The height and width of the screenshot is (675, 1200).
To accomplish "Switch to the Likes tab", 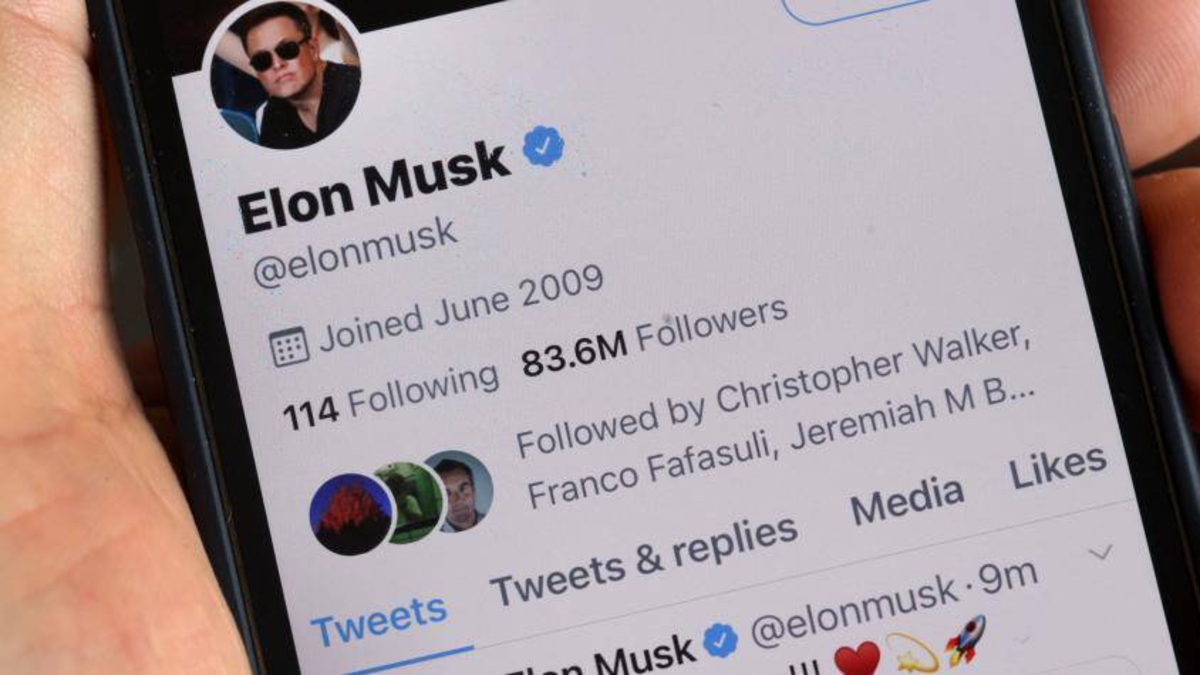I will click(x=1058, y=467).
